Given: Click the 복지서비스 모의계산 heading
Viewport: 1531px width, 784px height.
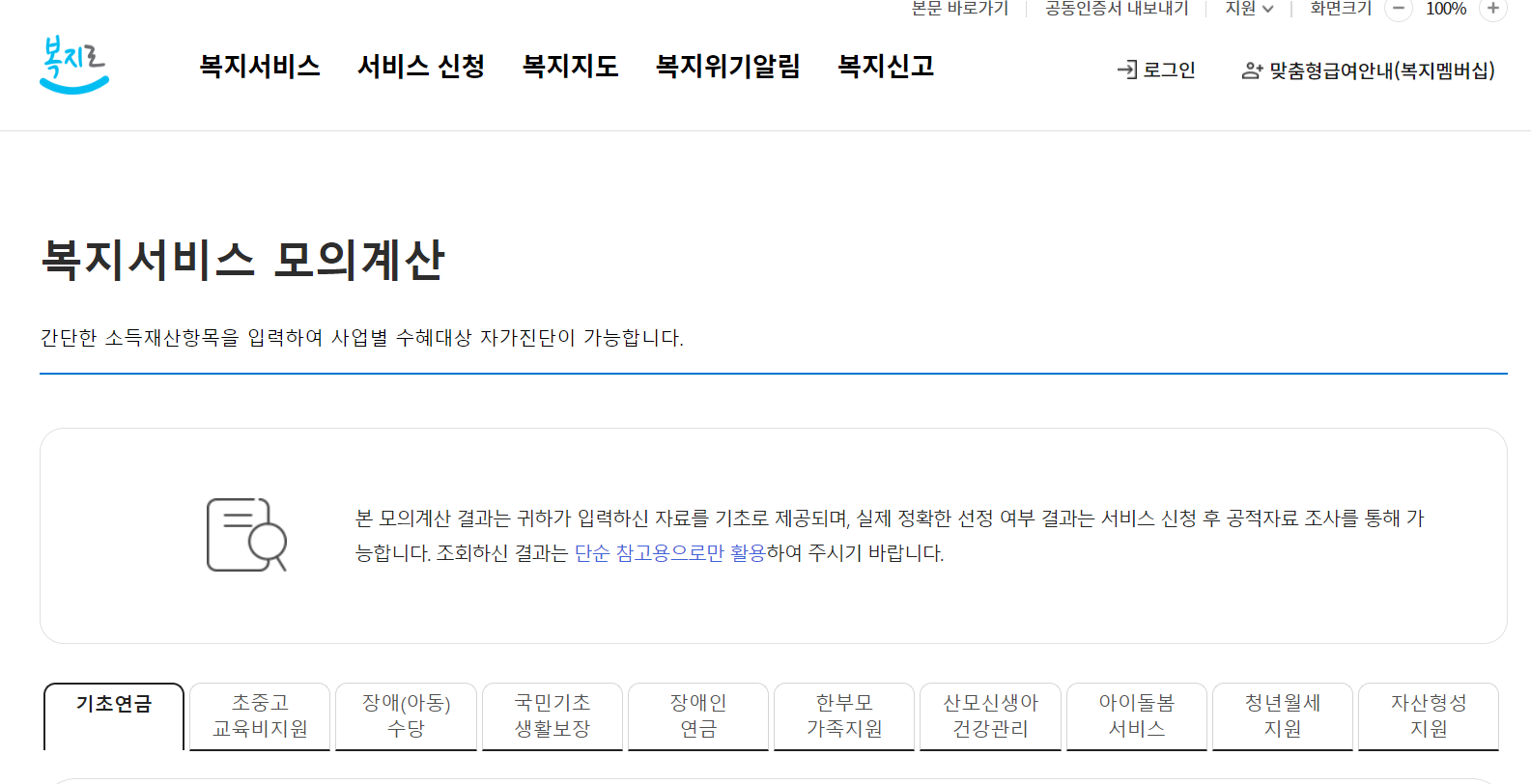Looking at the screenshot, I should [241, 260].
